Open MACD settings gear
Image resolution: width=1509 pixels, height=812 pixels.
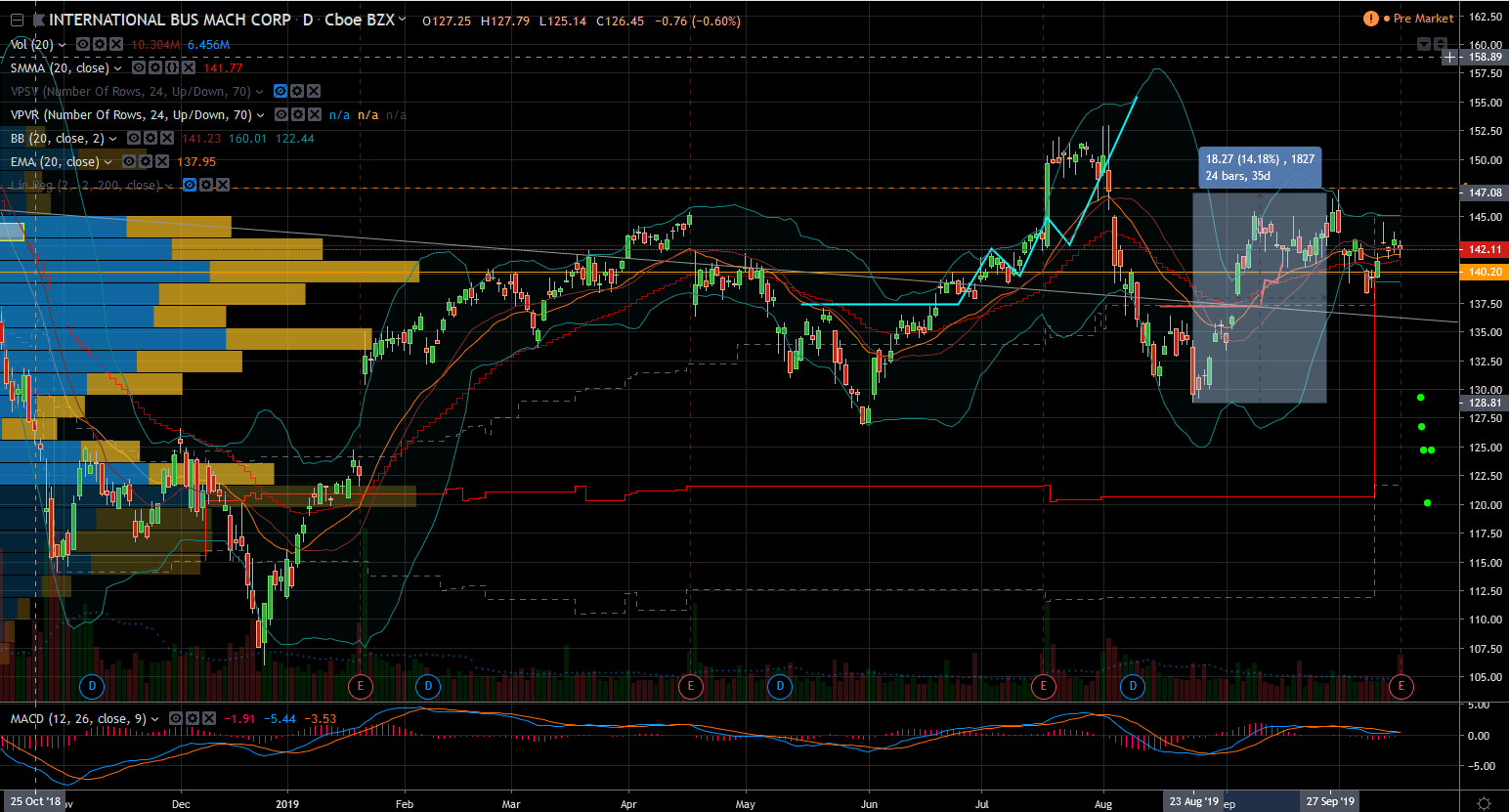pos(193,718)
